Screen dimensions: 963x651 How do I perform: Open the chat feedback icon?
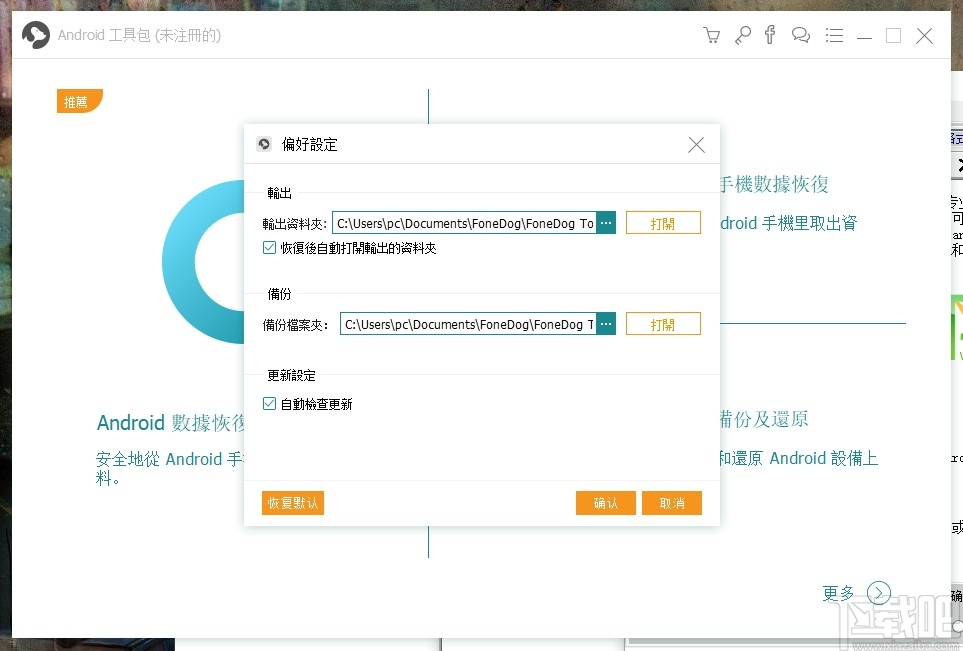(801, 35)
